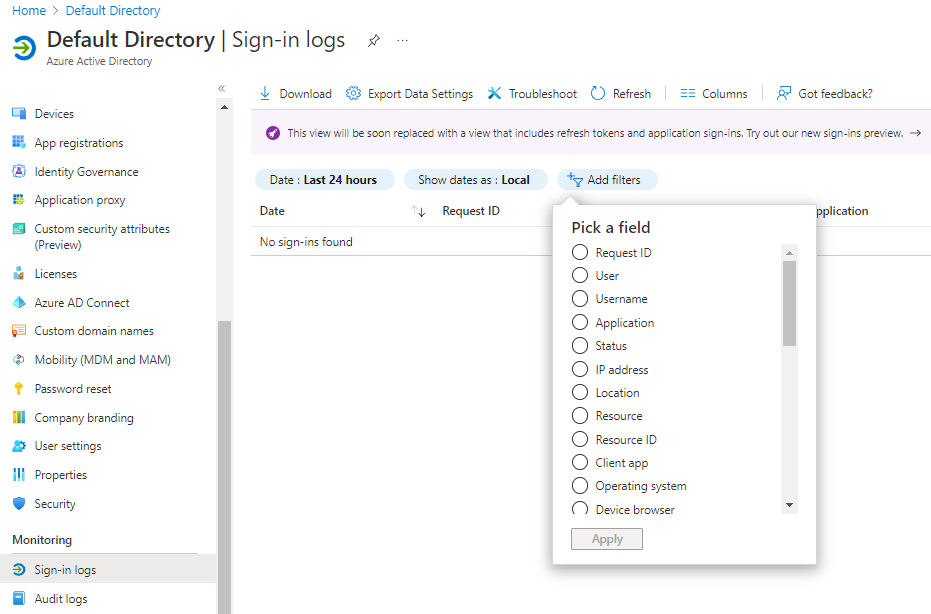This screenshot has width=931, height=614.
Task: Click the Download arrow icon
Action: (265, 93)
